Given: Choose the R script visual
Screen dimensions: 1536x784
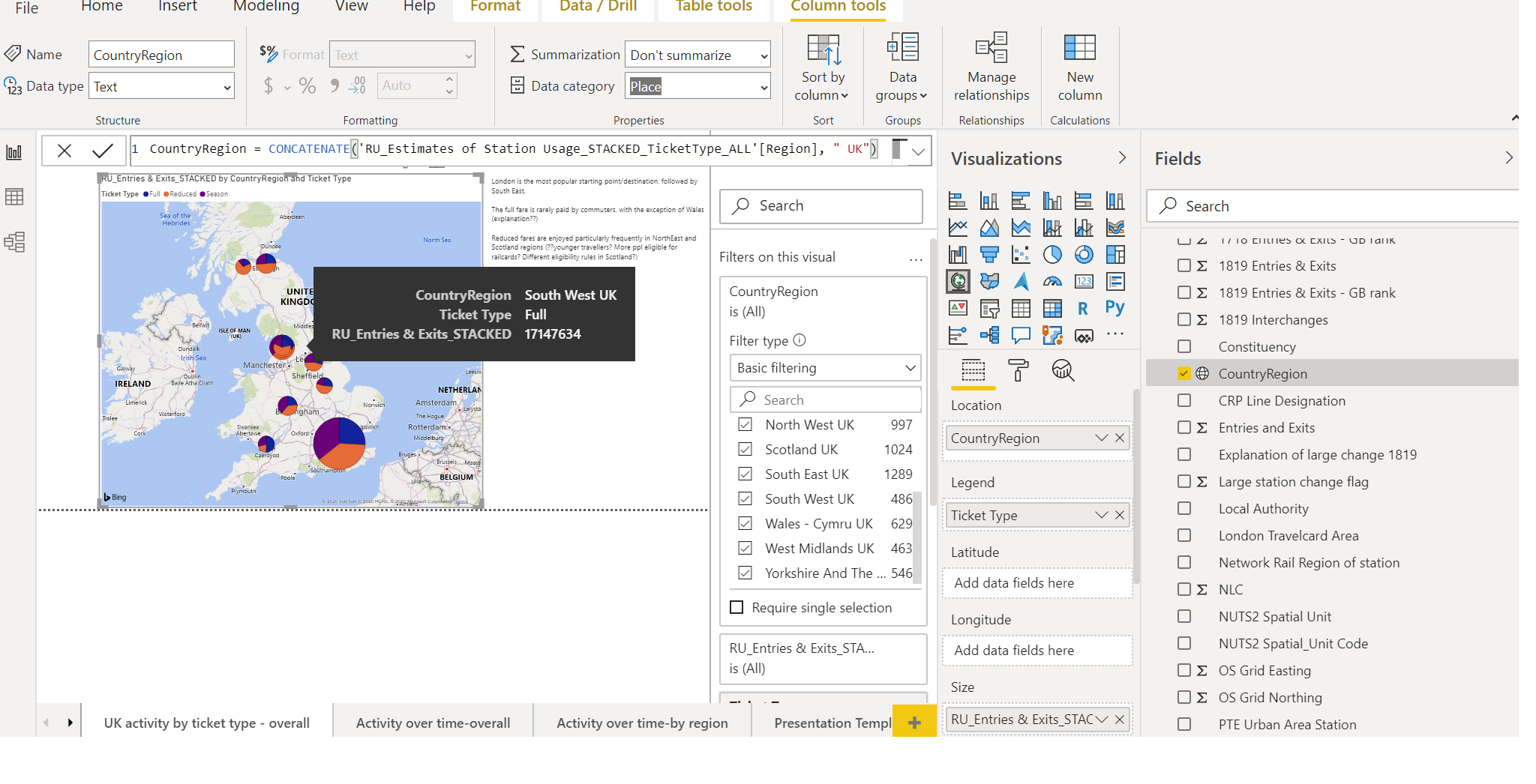Looking at the screenshot, I should (x=1082, y=309).
